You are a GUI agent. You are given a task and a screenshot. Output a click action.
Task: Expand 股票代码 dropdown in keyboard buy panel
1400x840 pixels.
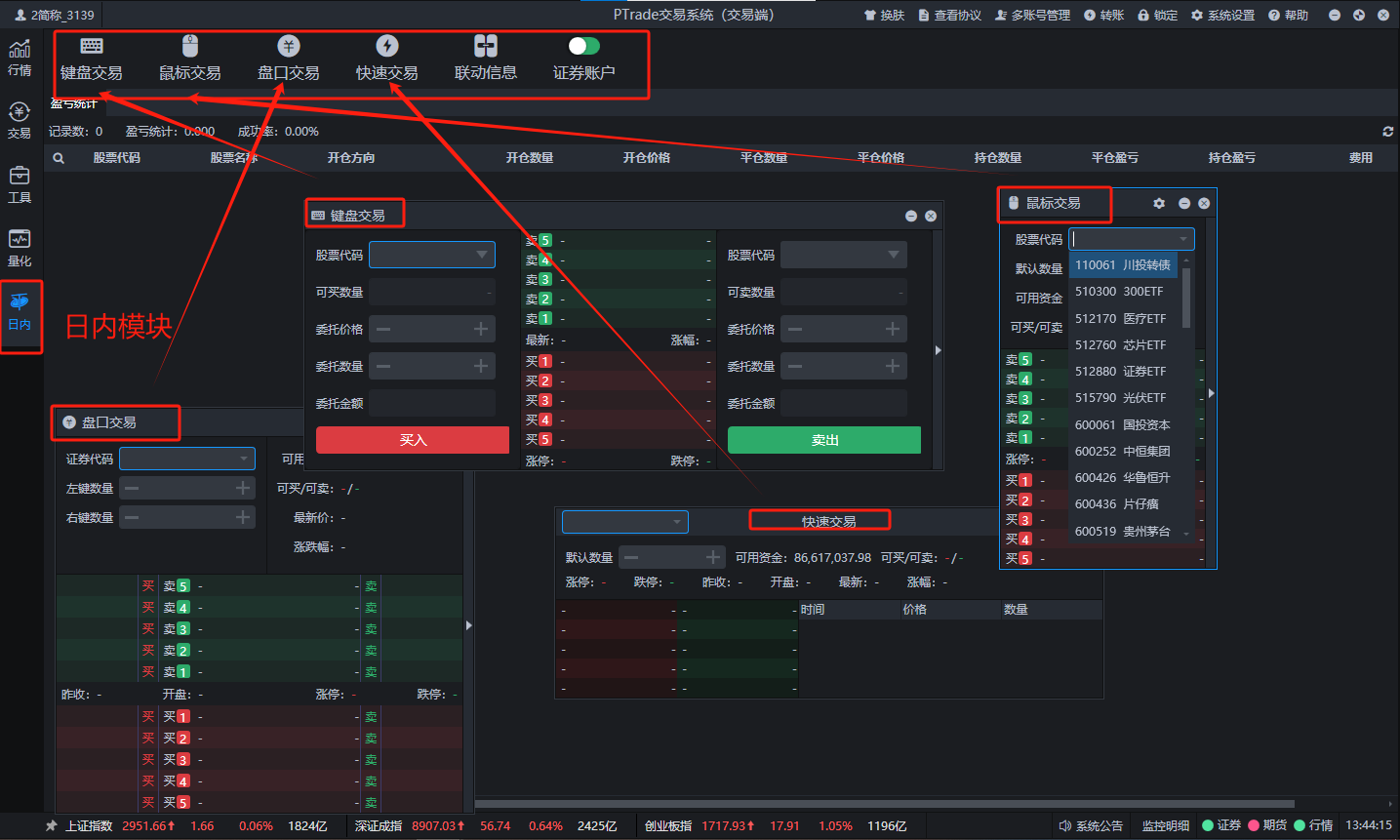click(x=482, y=255)
